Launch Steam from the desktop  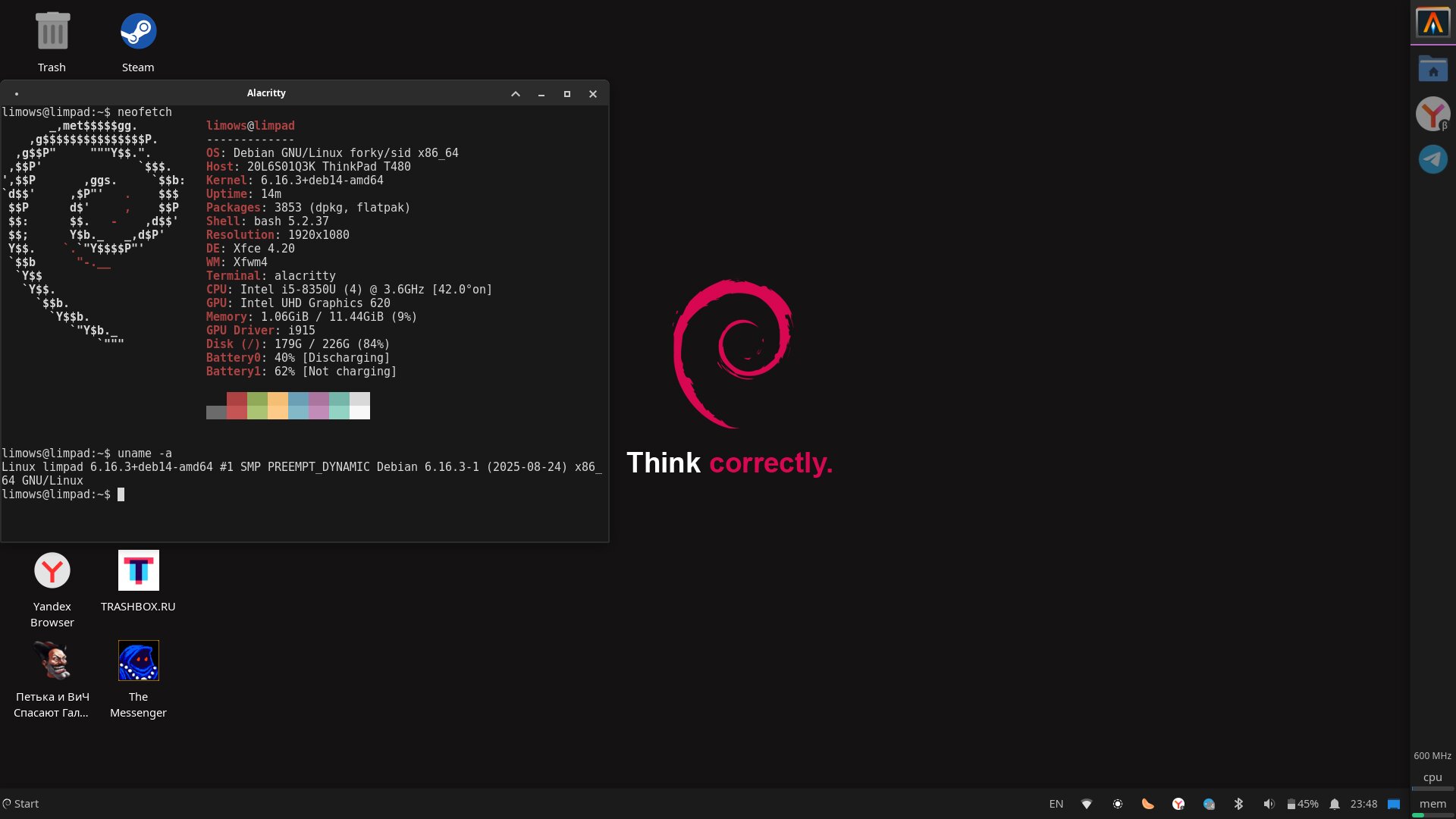(138, 42)
